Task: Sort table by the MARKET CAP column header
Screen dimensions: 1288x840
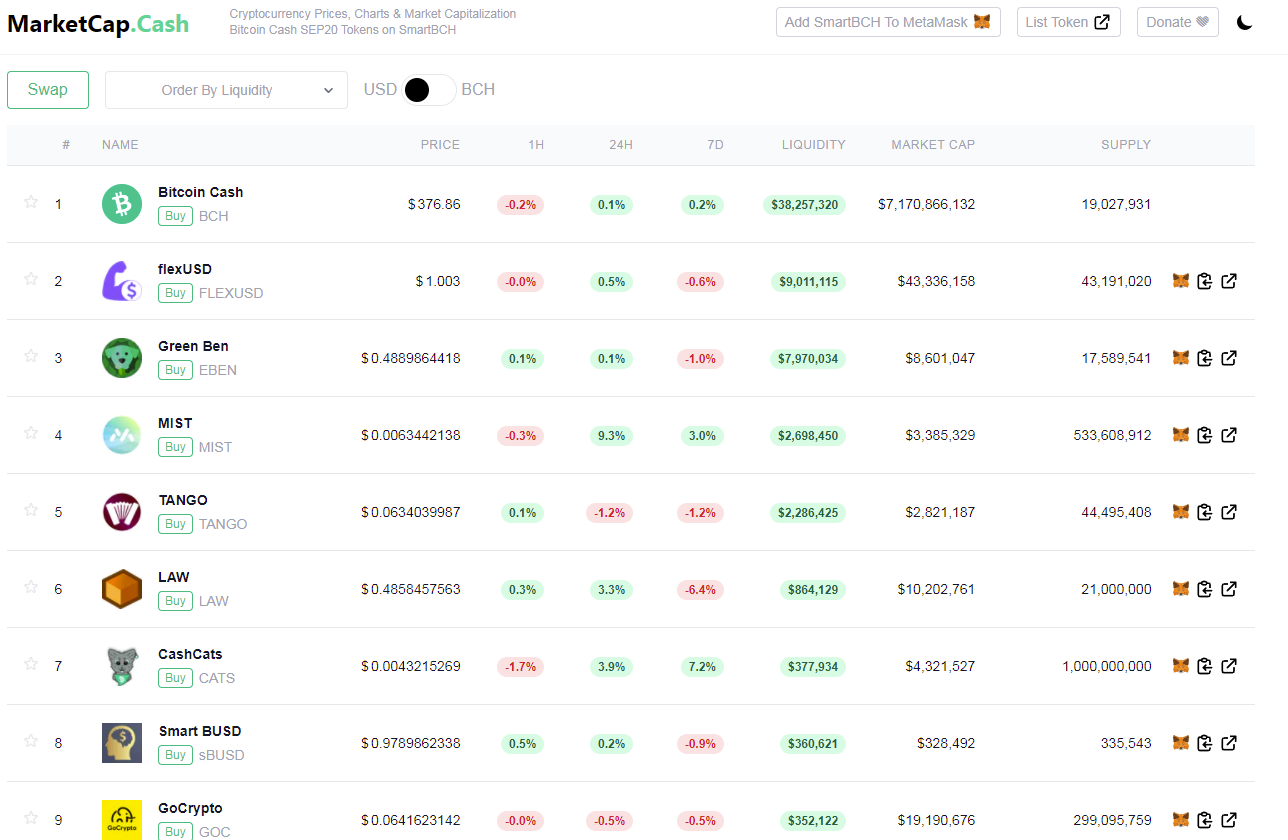Action: [x=933, y=145]
